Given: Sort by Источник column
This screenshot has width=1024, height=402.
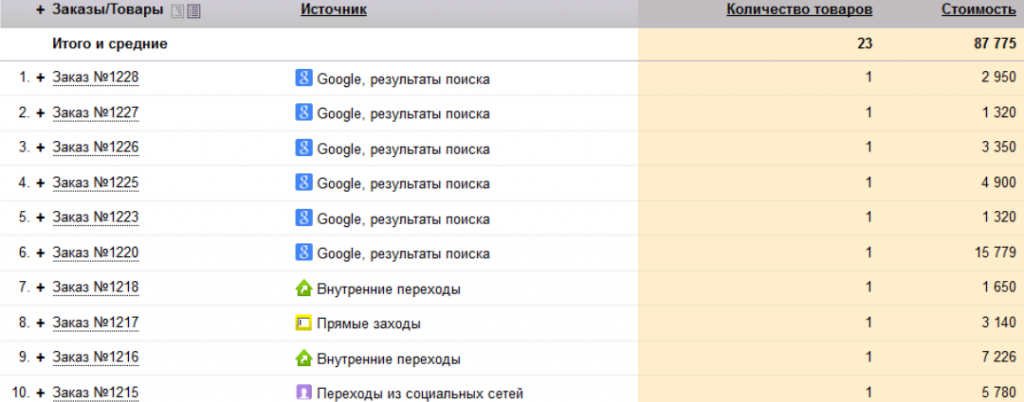Looking at the screenshot, I should coord(334,10).
